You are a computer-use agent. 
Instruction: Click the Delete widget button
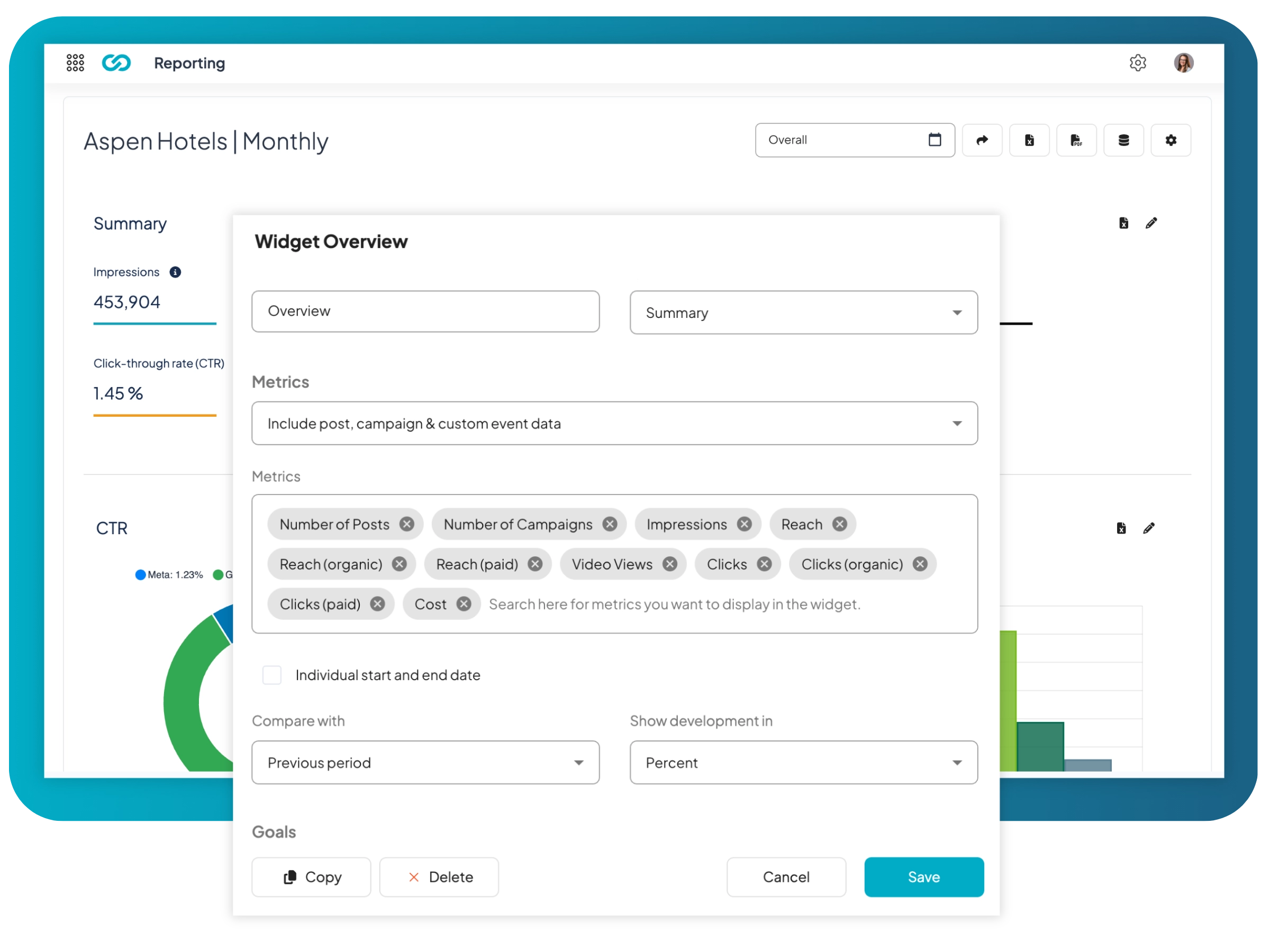[439, 877]
